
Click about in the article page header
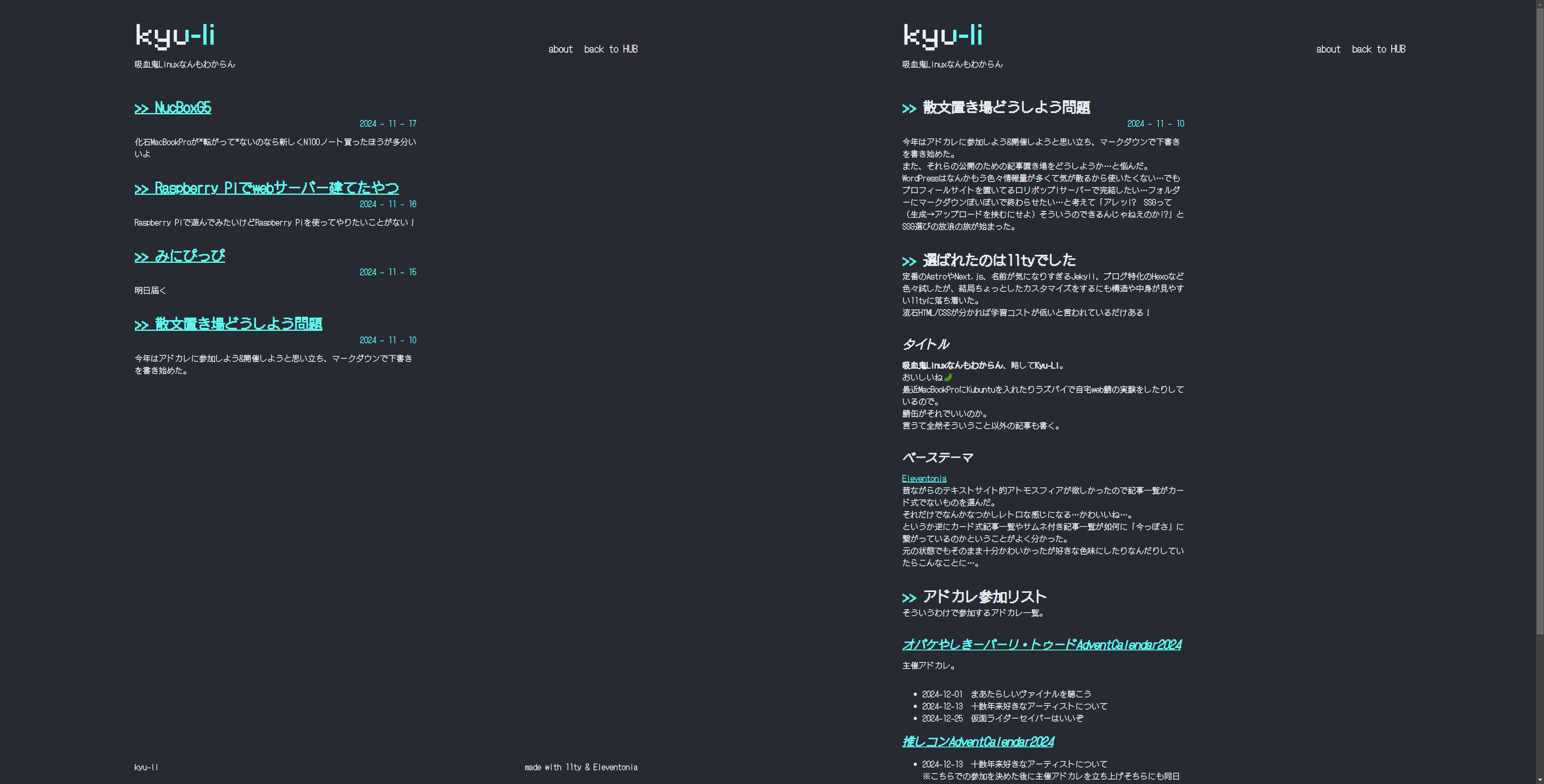(x=1328, y=49)
